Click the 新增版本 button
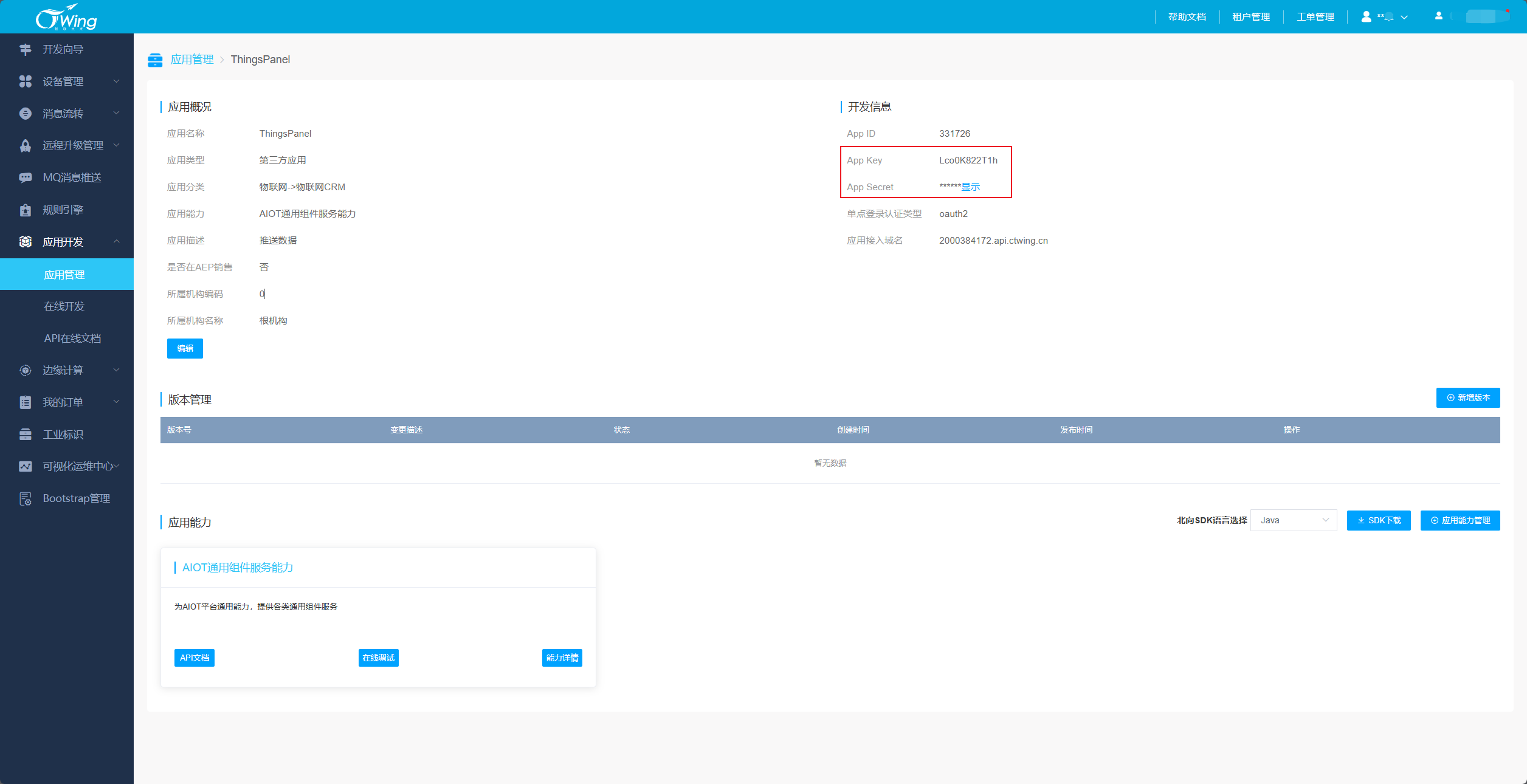This screenshot has width=1527, height=784. [x=1467, y=397]
